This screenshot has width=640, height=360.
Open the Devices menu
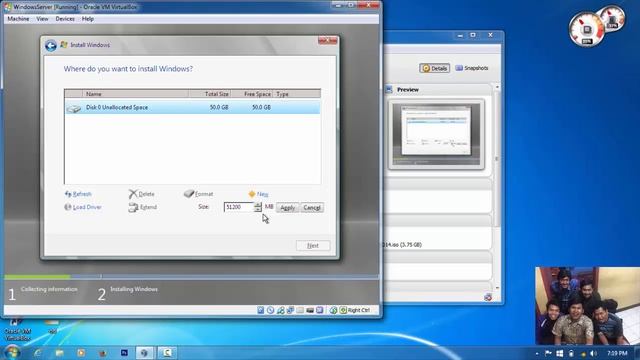[x=65, y=19]
